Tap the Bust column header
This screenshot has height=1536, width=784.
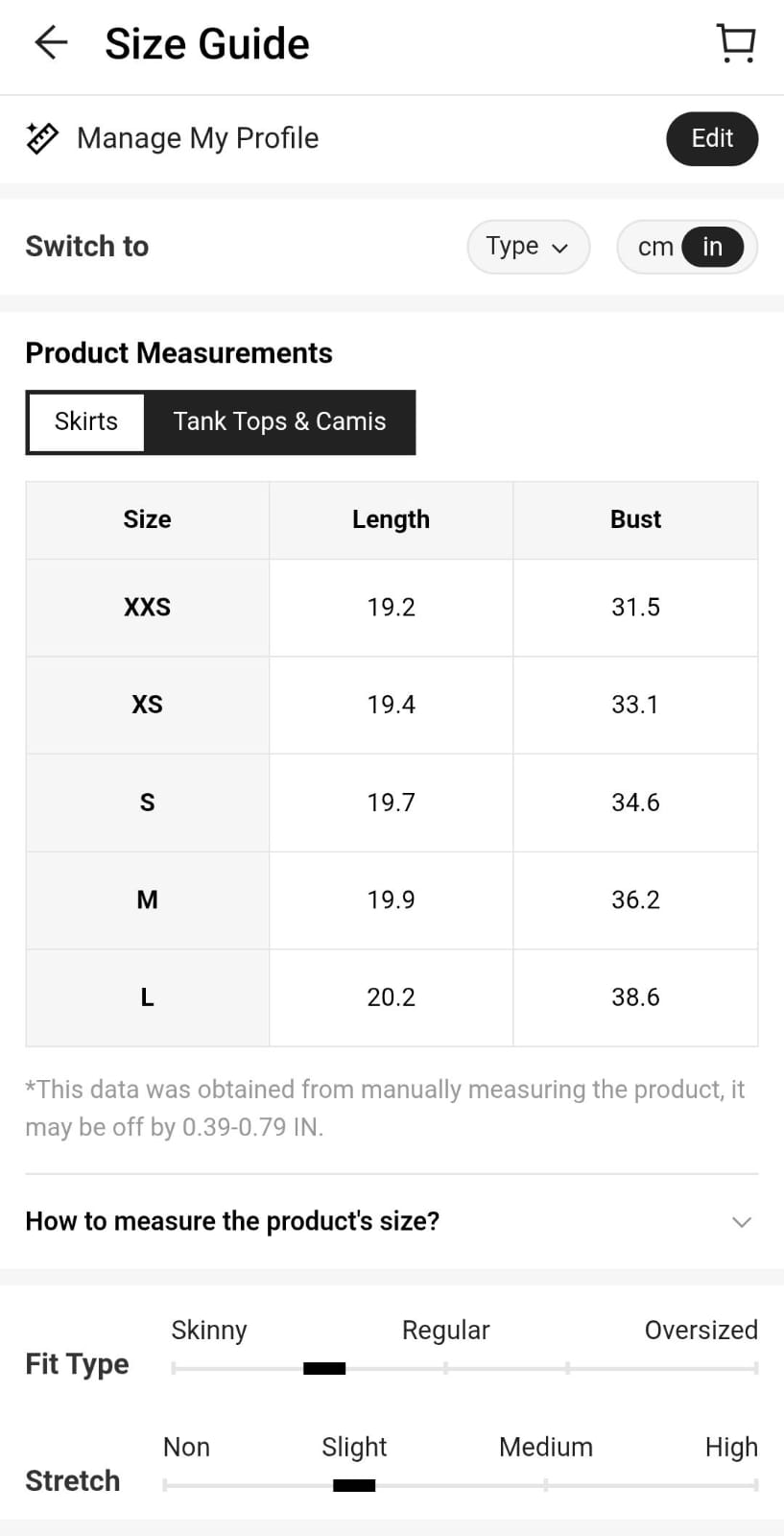tap(635, 519)
